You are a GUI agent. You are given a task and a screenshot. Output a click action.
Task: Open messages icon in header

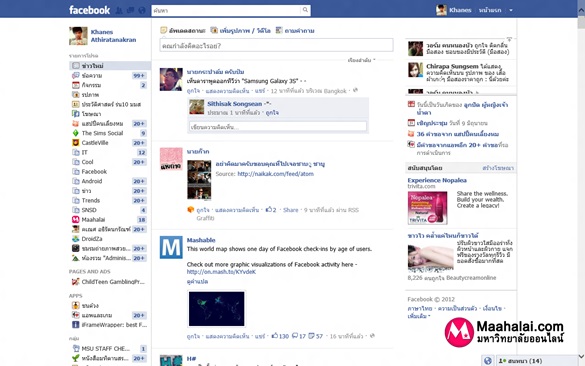point(130,10)
